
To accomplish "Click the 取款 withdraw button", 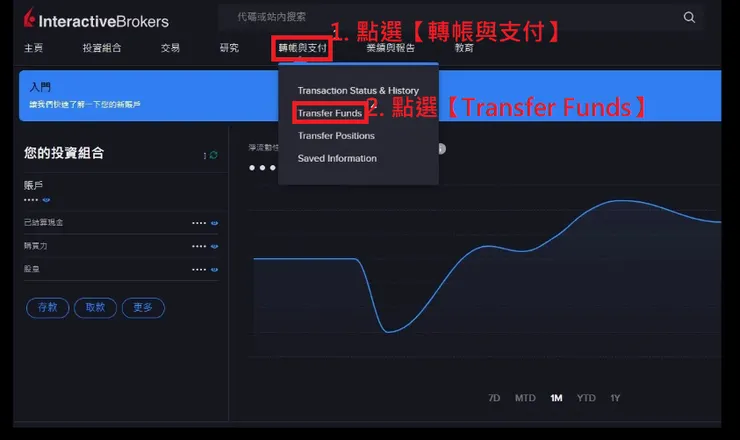I will pos(95,308).
